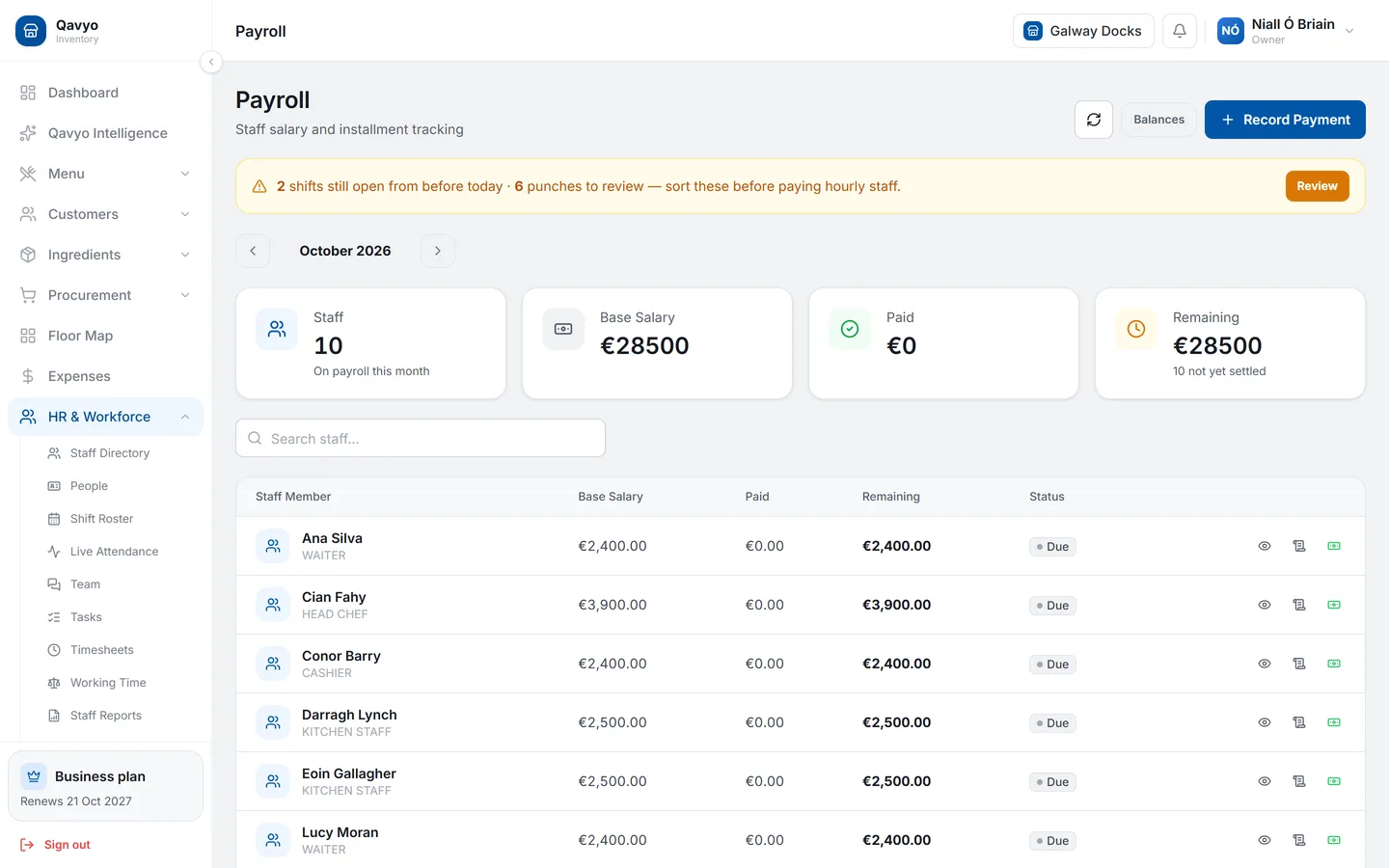Image resolution: width=1389 pixels, height=868 pixels.
Task: Click the Record Payment button
Action: click(1285, 120)
